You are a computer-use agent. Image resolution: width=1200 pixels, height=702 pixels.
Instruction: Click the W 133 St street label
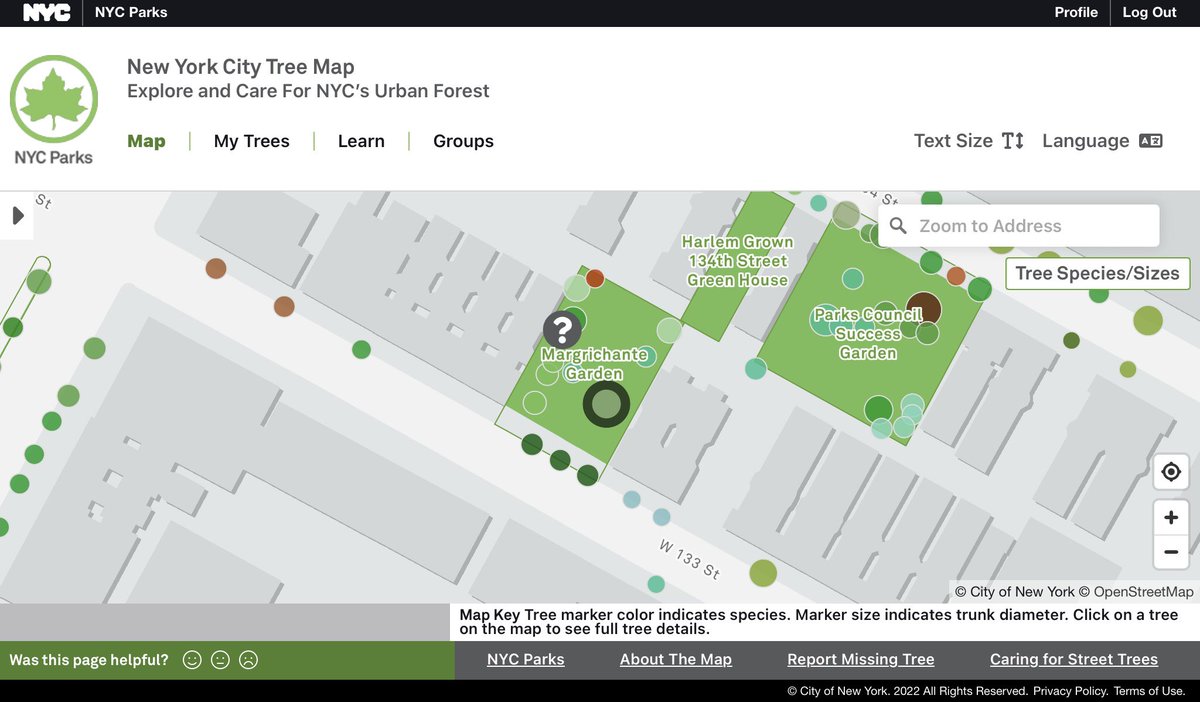(689, 559)
